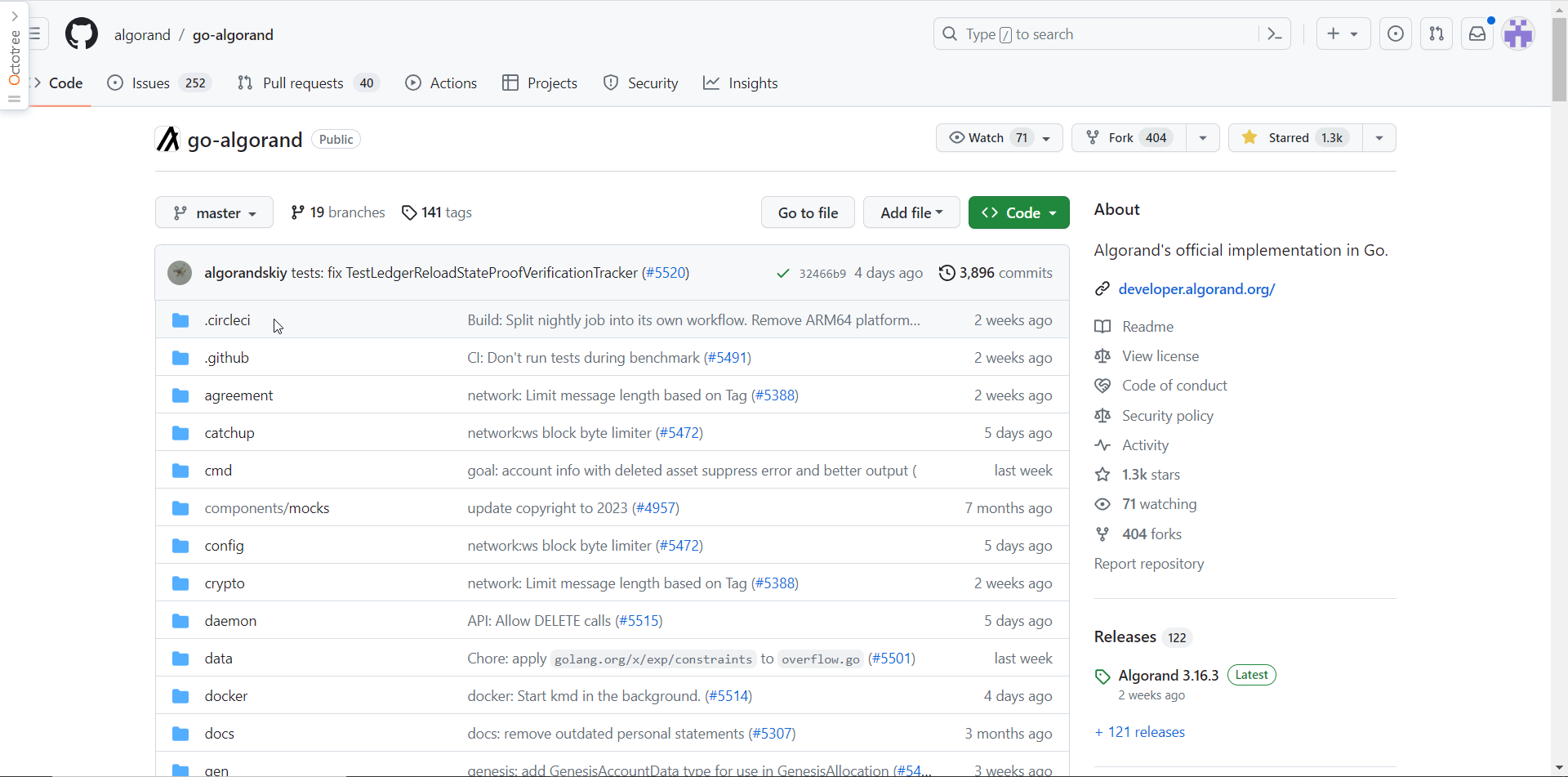This screenshot has width=1568, height=777.
Task: Go to the algorand owner link
Action: [142, 34]
